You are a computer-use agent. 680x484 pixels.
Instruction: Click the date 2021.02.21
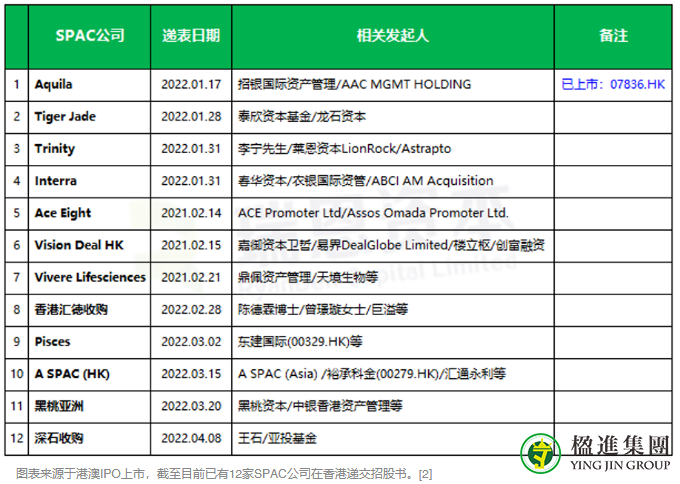pos(191,277)
